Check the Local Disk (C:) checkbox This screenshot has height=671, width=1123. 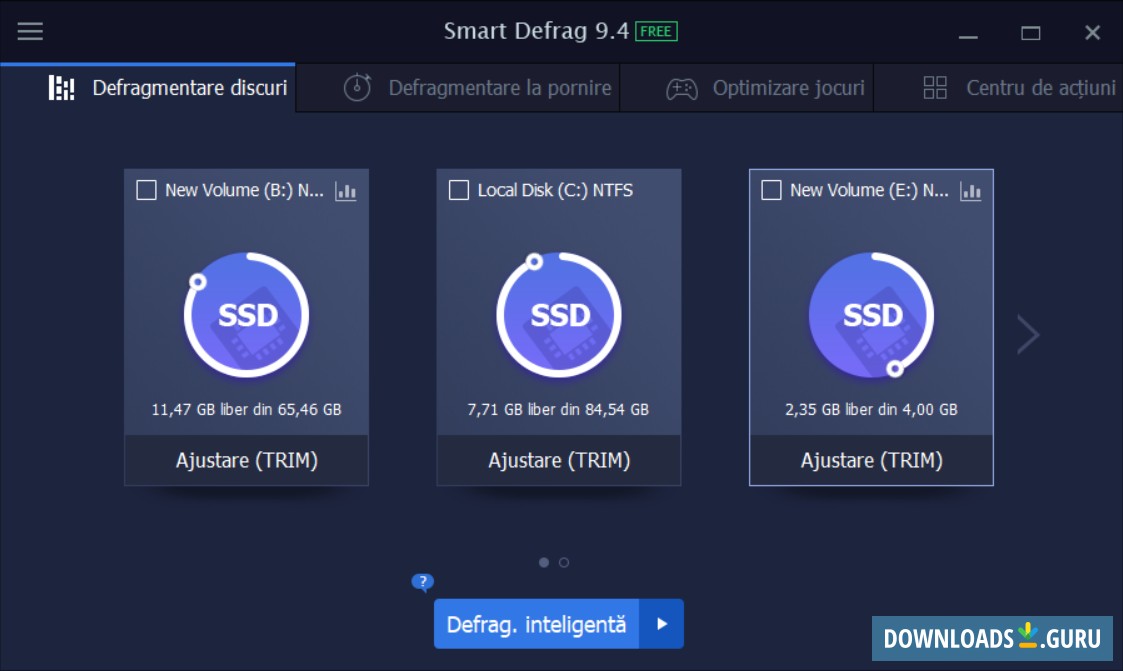(458, 190)
